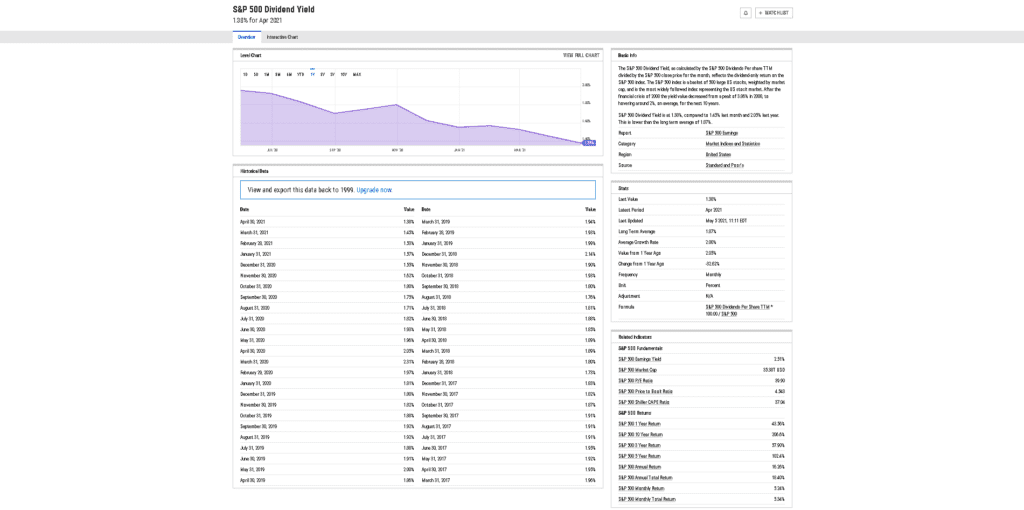The image size is (1024, 510).
Task: Open the View Full Chart link
Action: tap(580, 55)
